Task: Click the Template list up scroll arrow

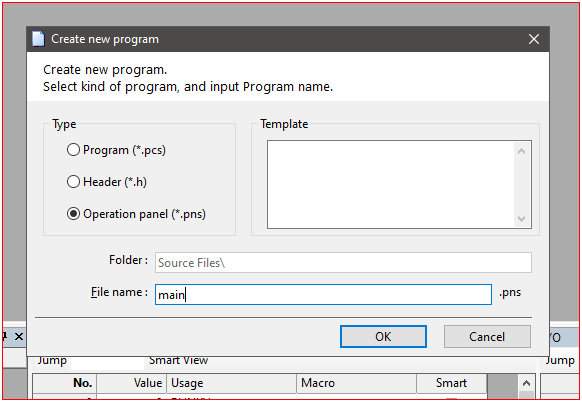Action: 521,151
